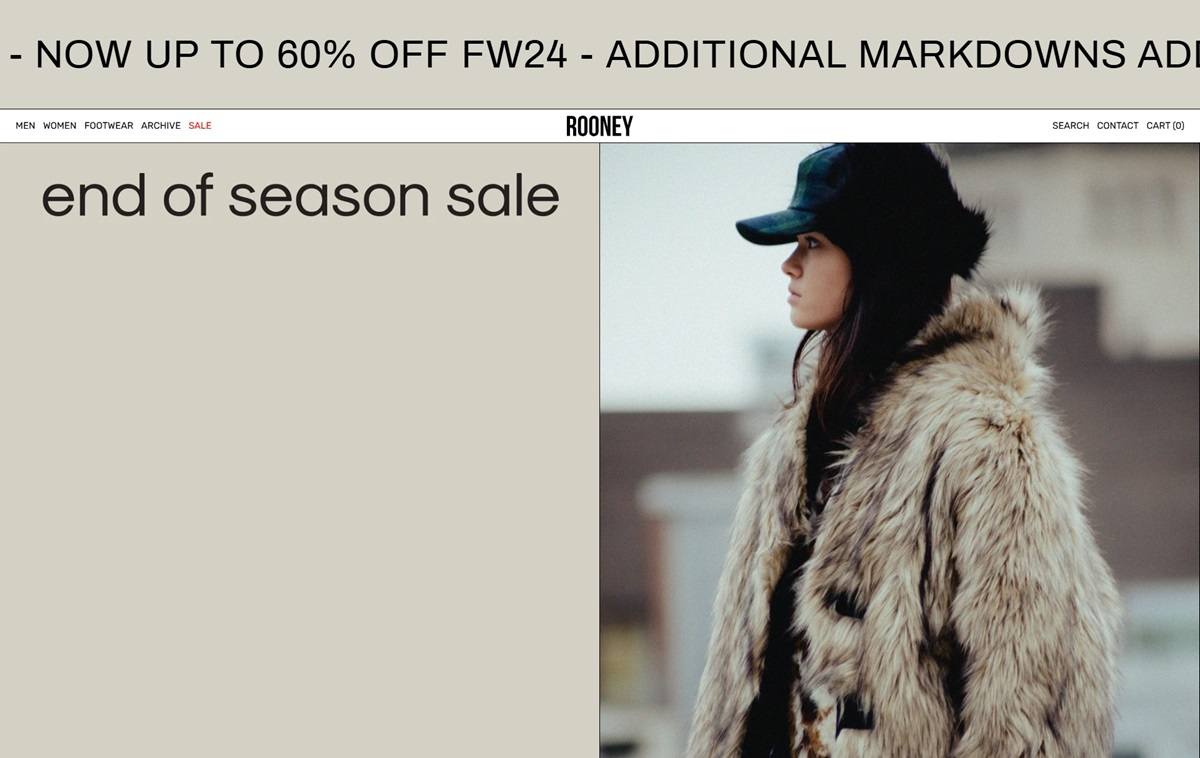
Task: Click the '60%' text in the marquee
Action: 316,54
